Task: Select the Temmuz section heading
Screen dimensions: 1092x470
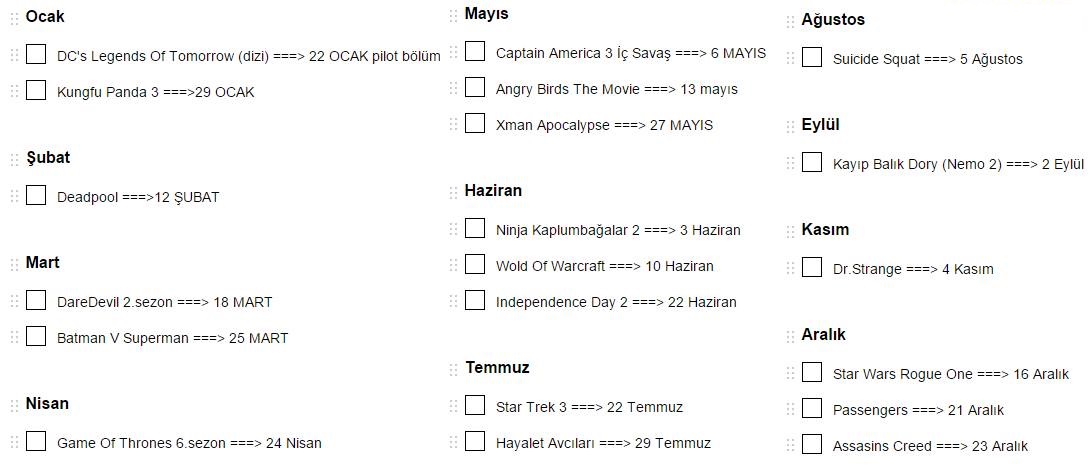Action: tap(497, 368)
